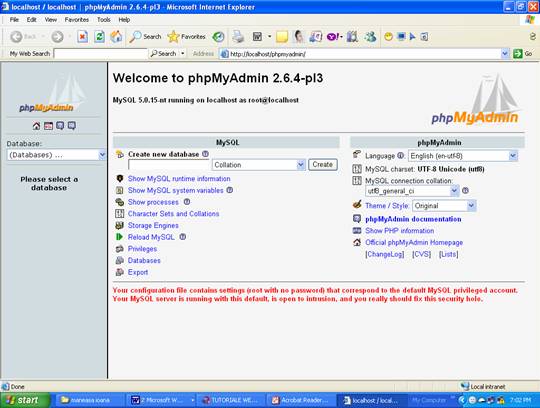
Task: Open Show PHP information link
Action: point(399,231)
